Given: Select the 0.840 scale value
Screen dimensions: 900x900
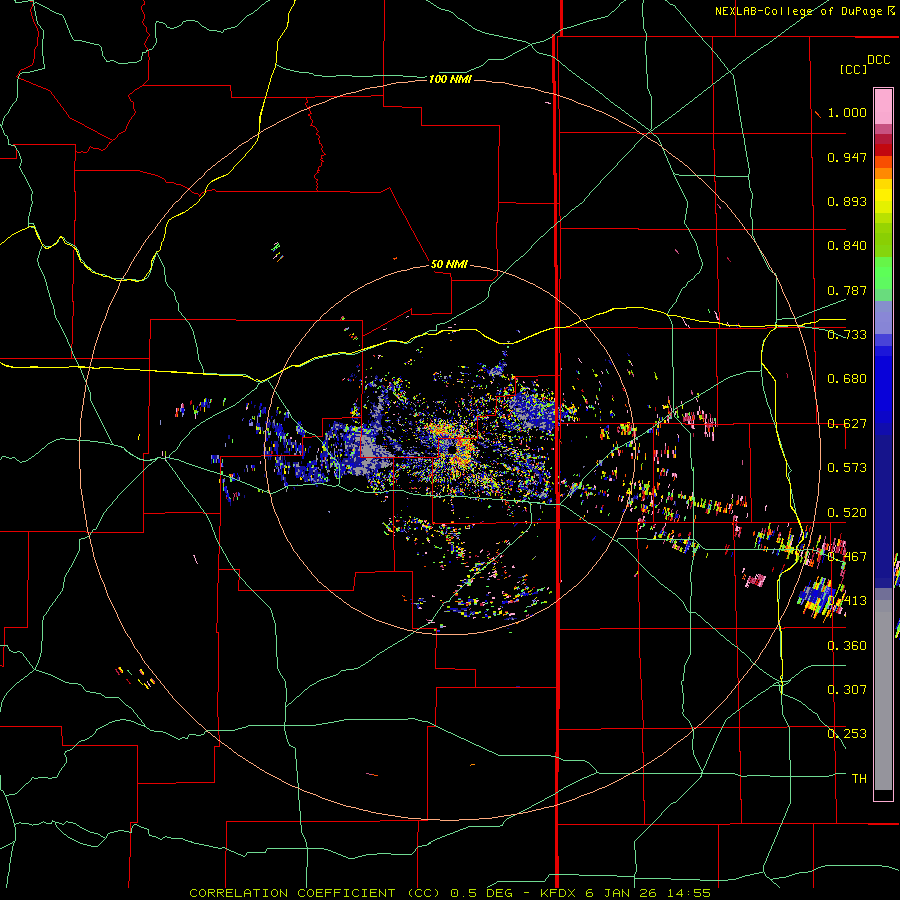Looking at the screenshot, I should pos(847,246).
